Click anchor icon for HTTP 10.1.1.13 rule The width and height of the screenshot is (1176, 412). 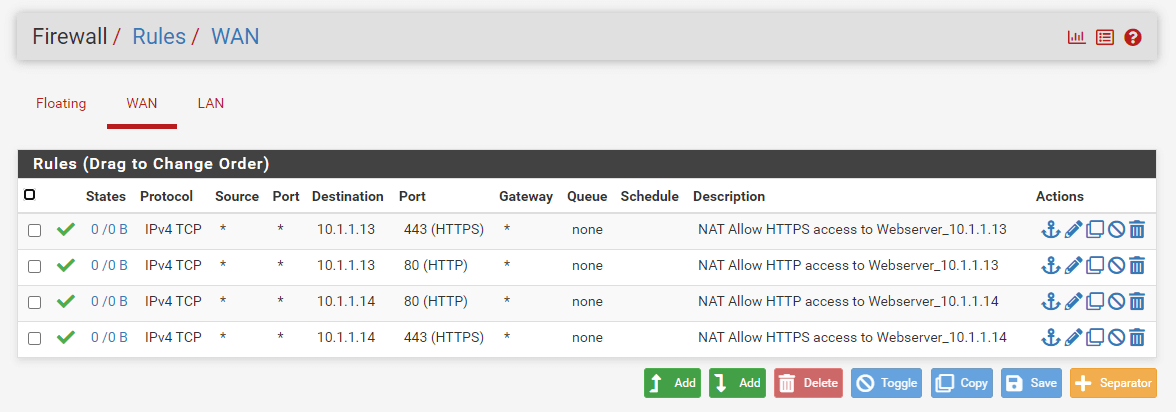(x=1051, y=265)
